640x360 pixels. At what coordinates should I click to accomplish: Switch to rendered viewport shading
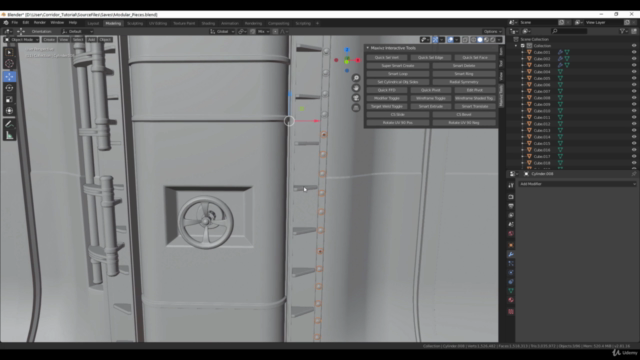[x=493, y=40]
